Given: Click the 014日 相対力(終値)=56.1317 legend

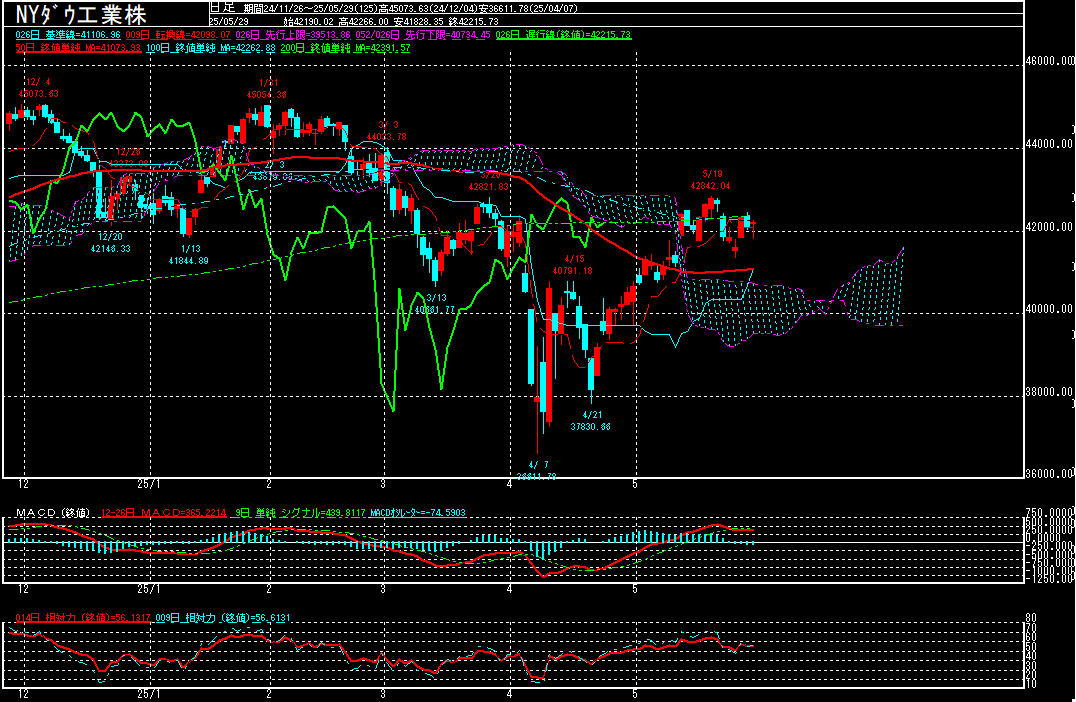Looking at the screenshot, I should pyautogui.click(x=83, y=618).
